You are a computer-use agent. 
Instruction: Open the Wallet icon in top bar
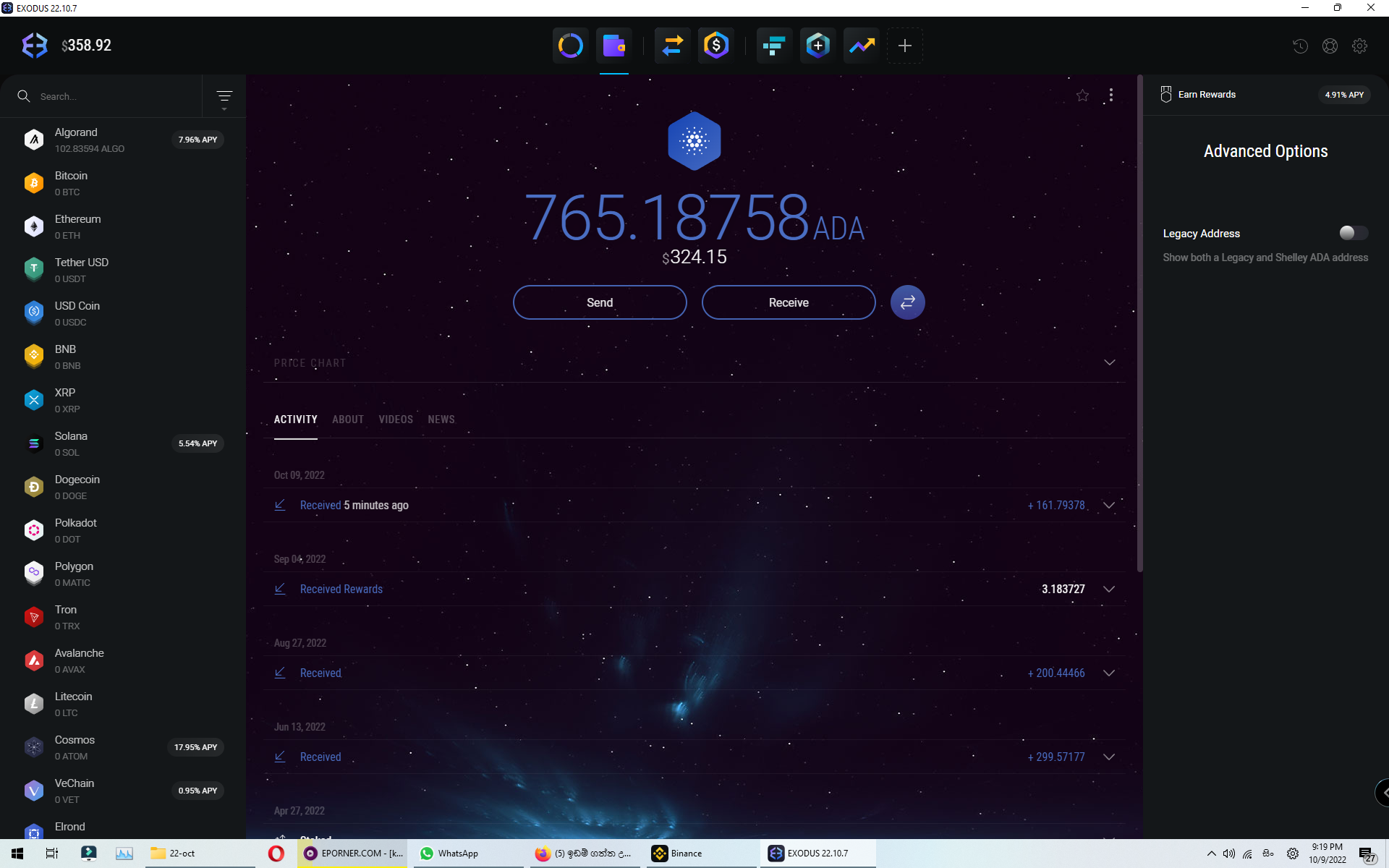(x=614, y=46)
